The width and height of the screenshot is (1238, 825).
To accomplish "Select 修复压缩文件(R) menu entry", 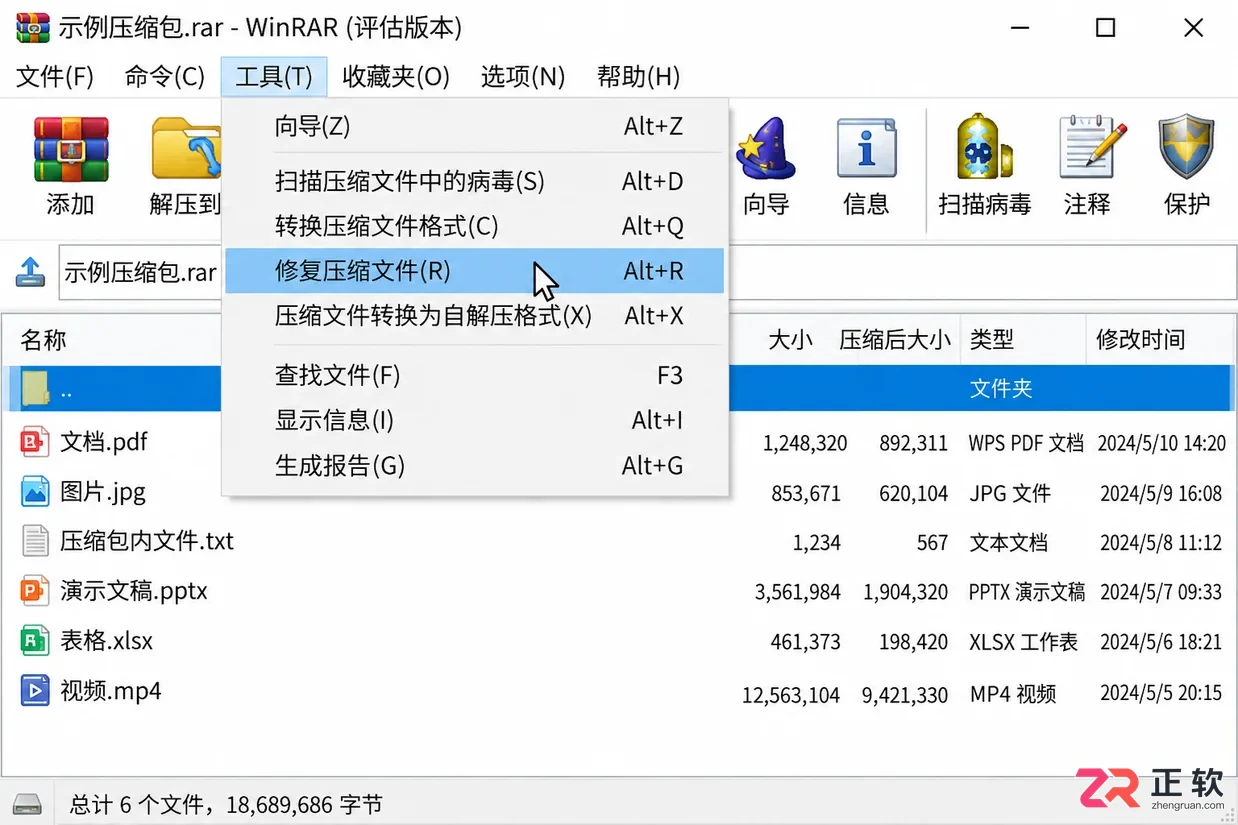I will point(474,271).
